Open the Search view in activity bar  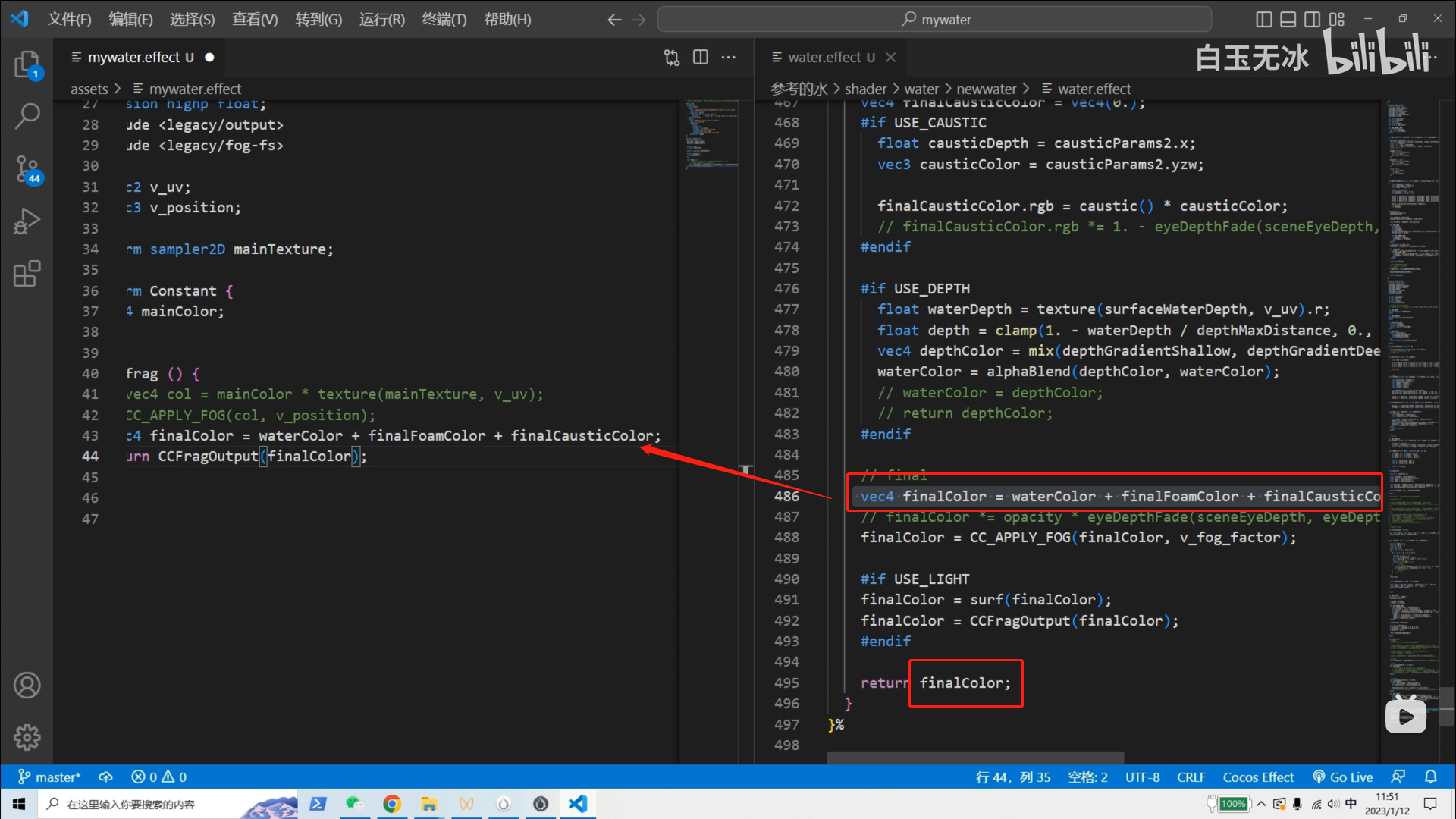click(x=27, y=116)
